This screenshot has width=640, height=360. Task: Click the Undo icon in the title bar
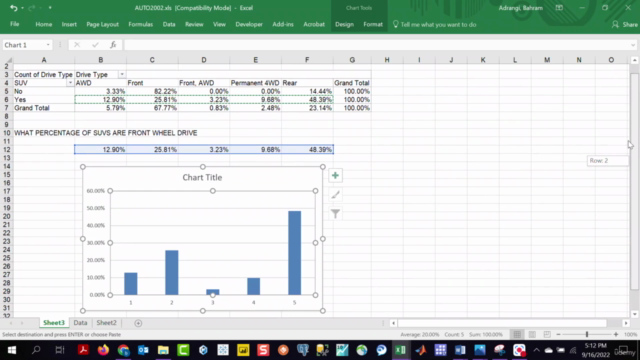[x=13, y=8]
